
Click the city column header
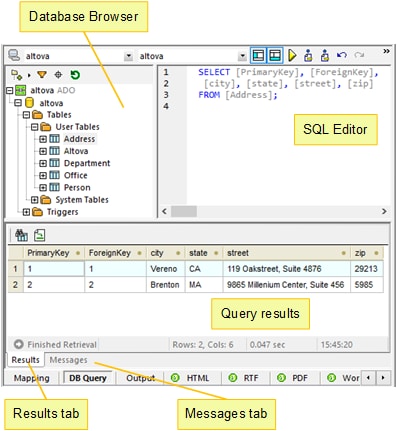[165, 253]
